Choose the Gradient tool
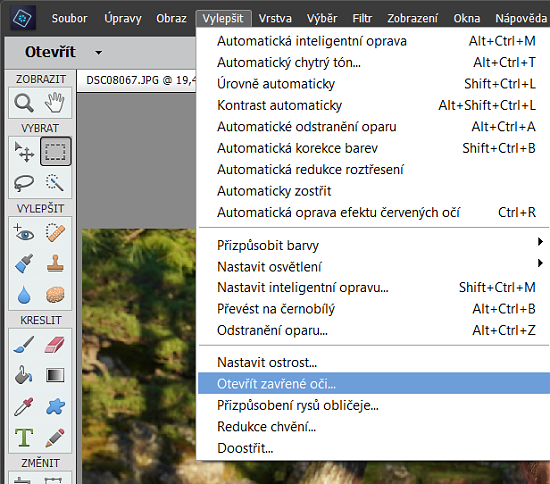 click(x=55, y=375)
